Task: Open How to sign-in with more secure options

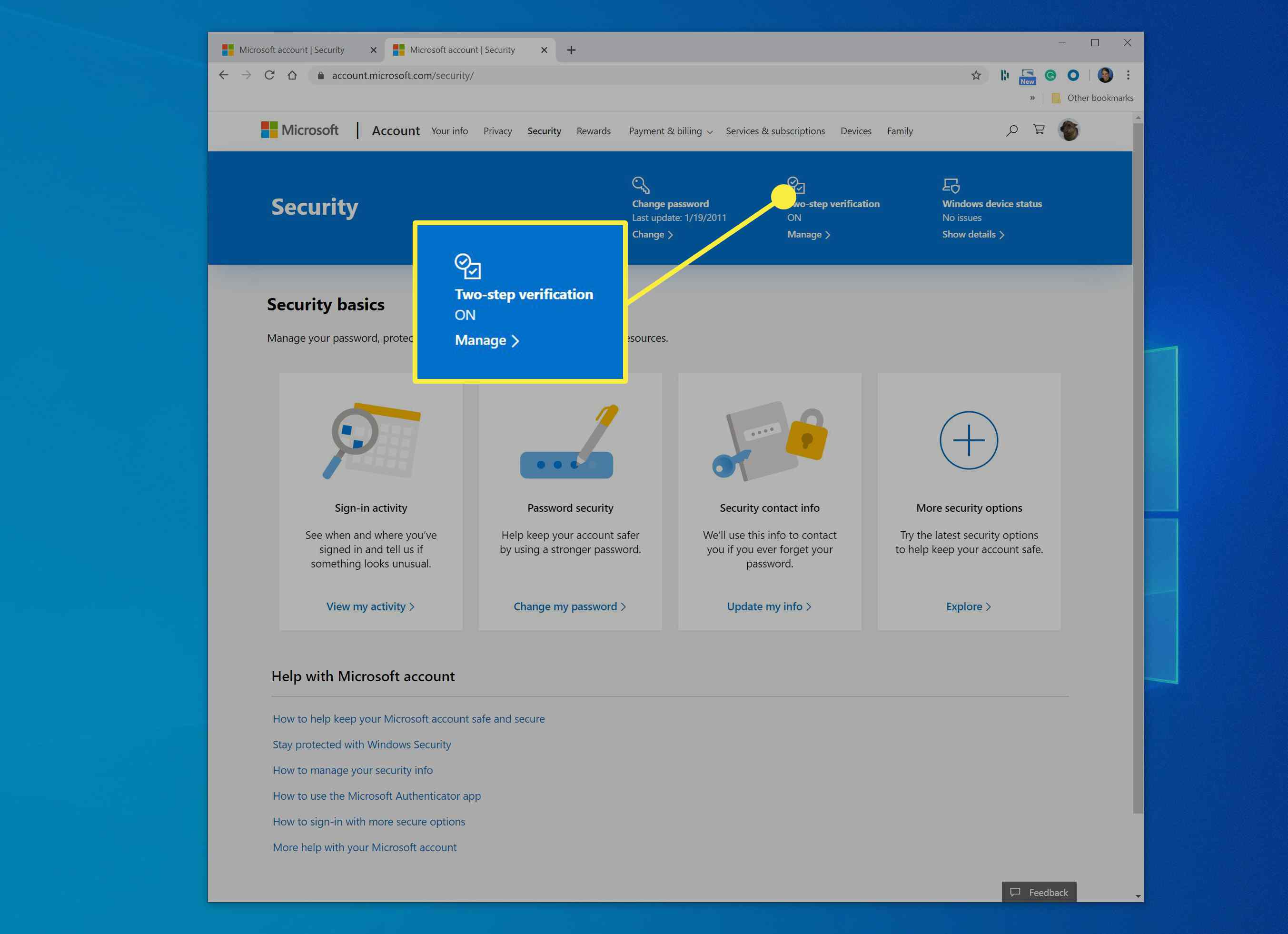Action: click(x=368, y=822)
